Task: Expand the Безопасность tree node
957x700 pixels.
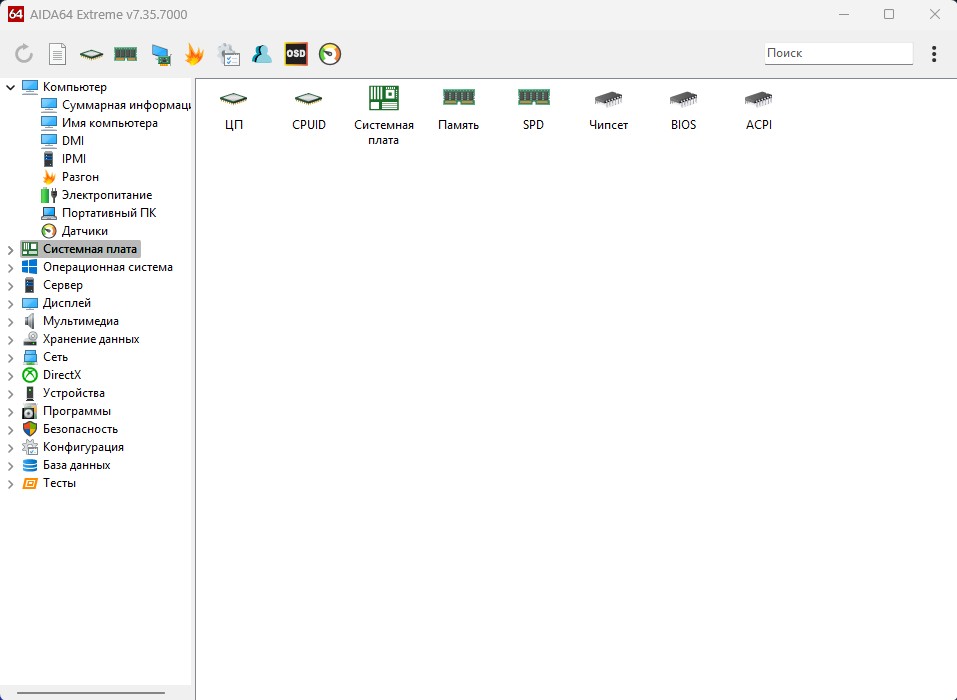Action: [10, 430]
